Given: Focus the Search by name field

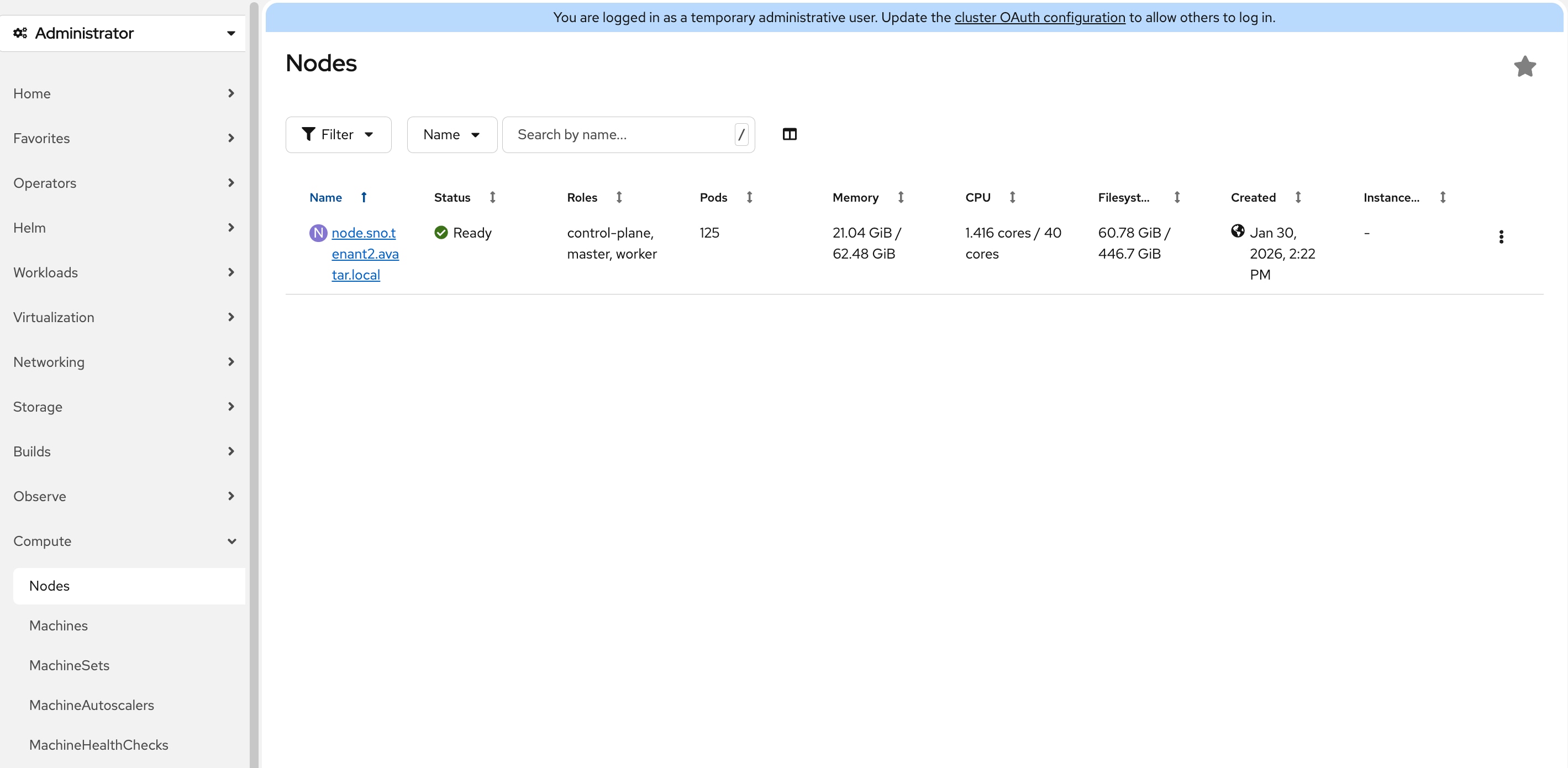Looking at the screenshot, I should click(x=628, y=134).
